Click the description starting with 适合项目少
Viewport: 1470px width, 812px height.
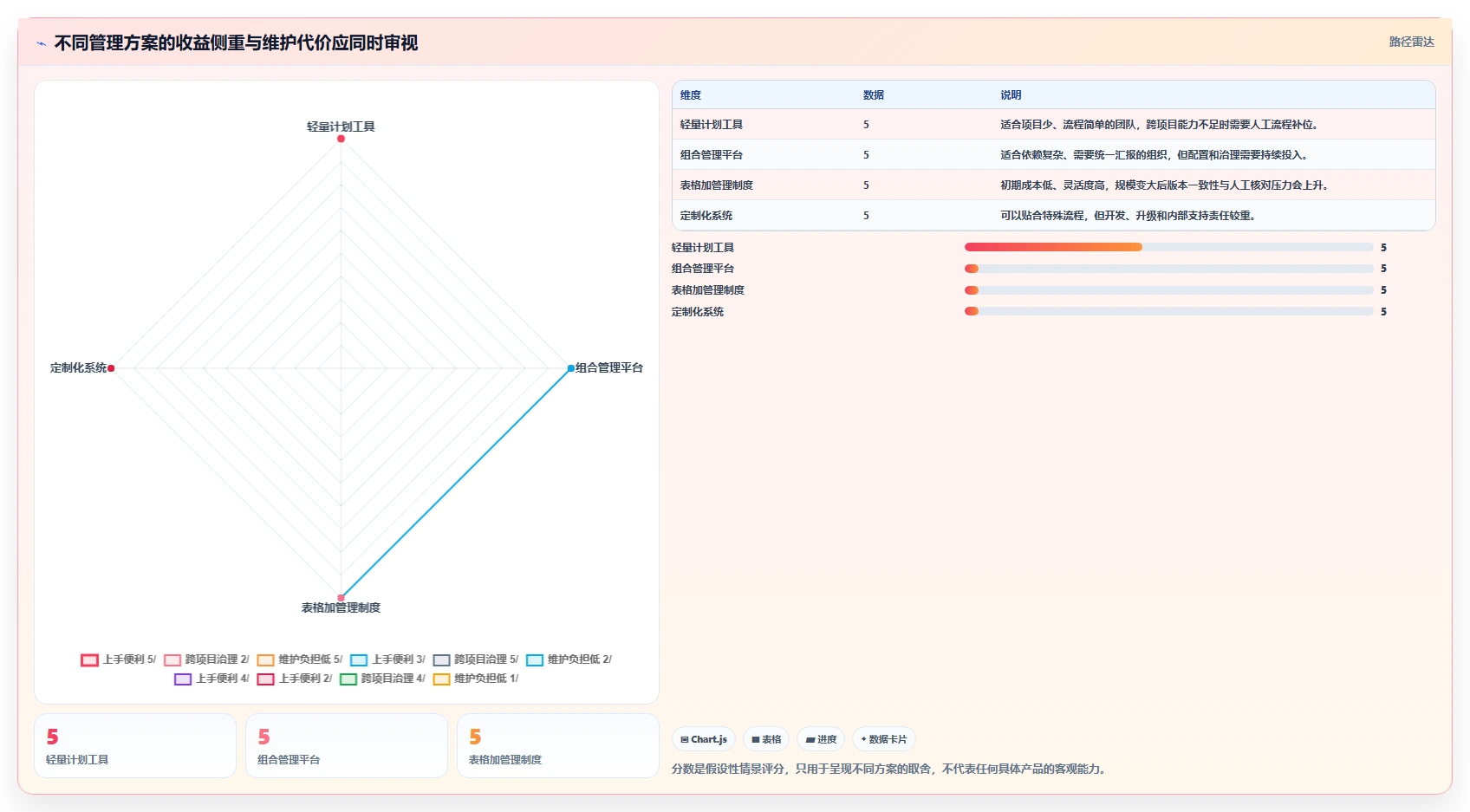1161,125
